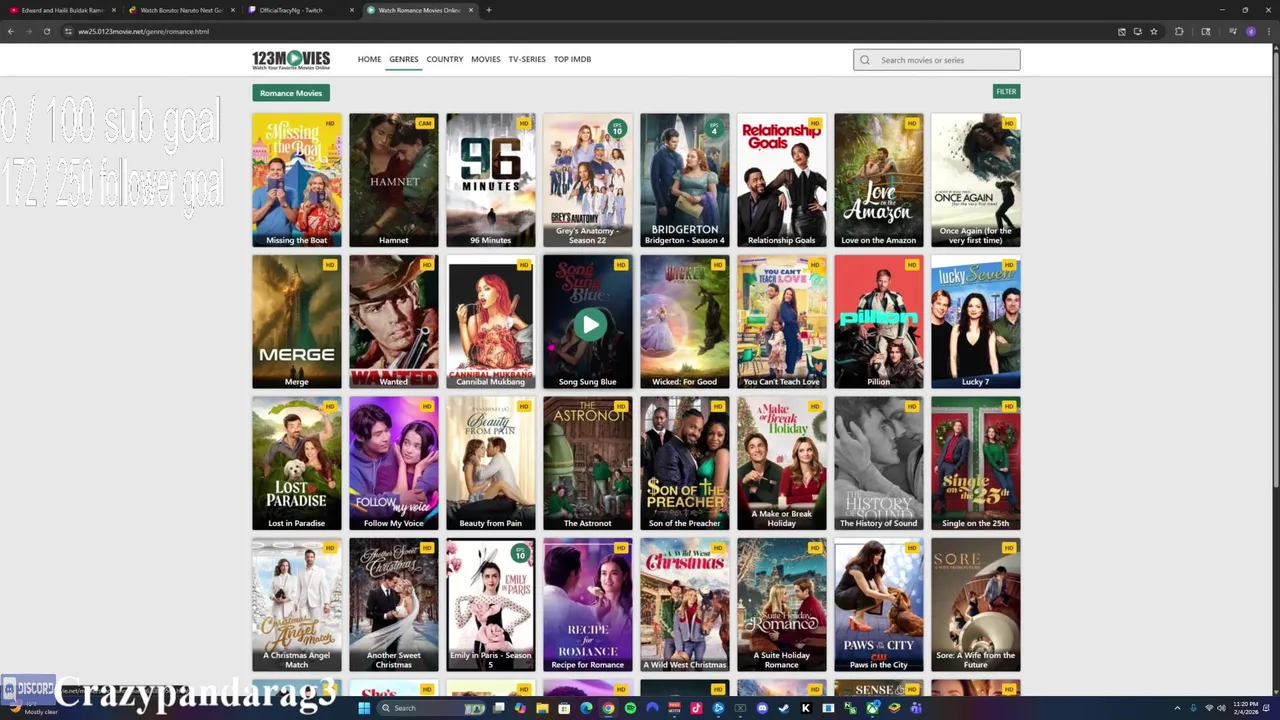
Task: Close the Watch Romance Movies Online tab
Action: 470,10
